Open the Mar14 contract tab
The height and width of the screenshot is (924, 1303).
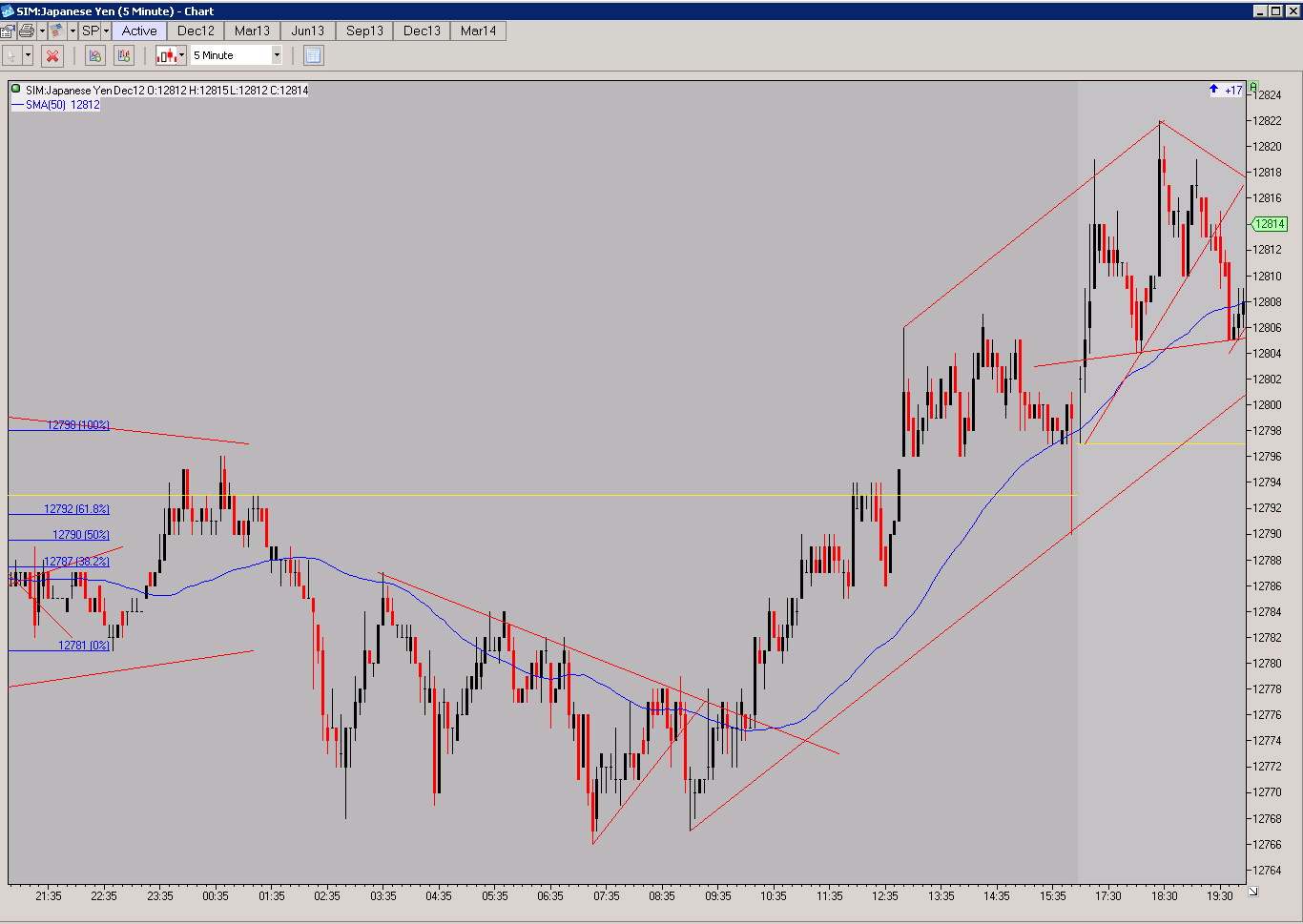point(478,31)
